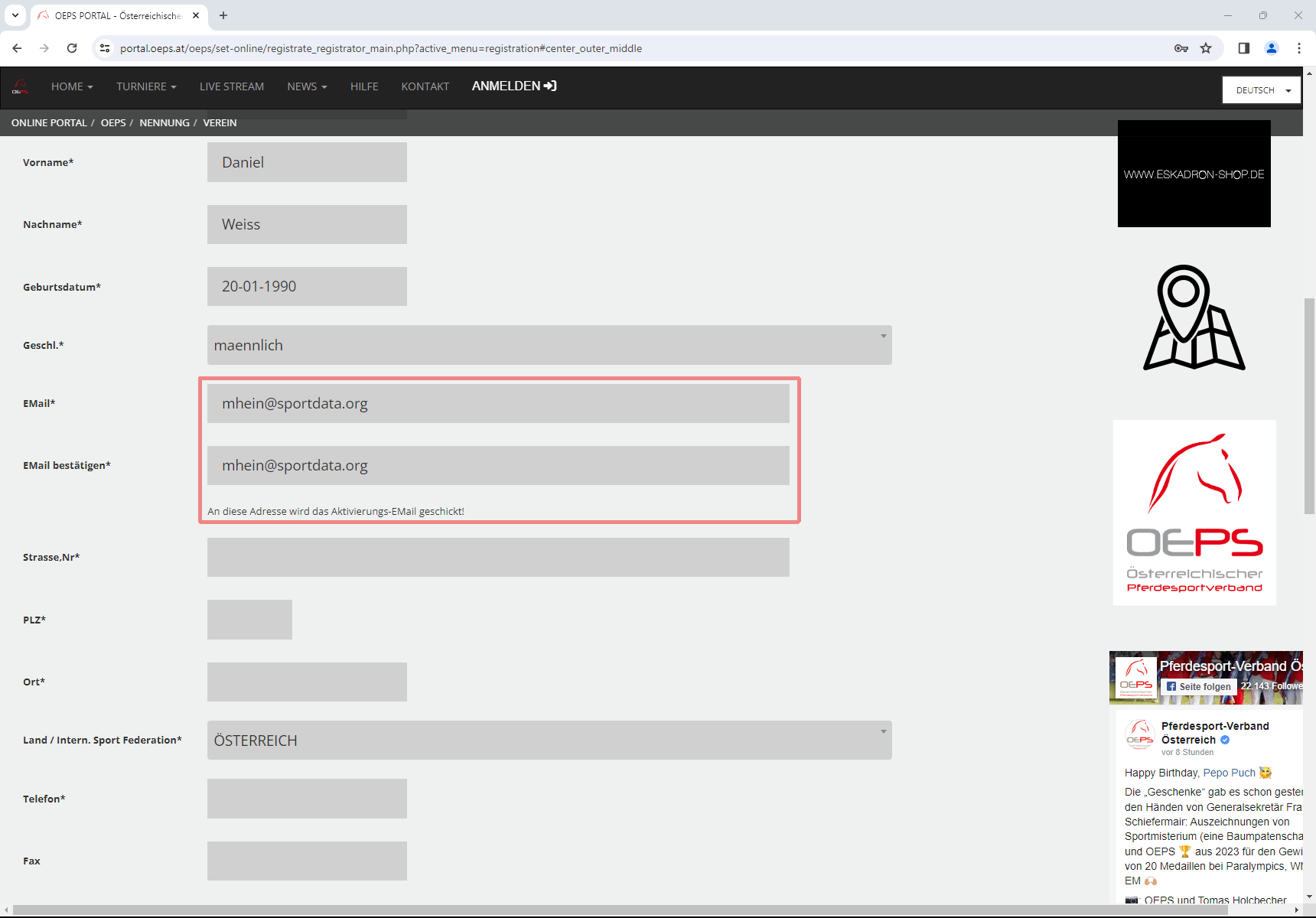This screenshot has height=918, width=1316.
Task: Open the DEUTSCH language selector
Action: tap(1261, 90)
